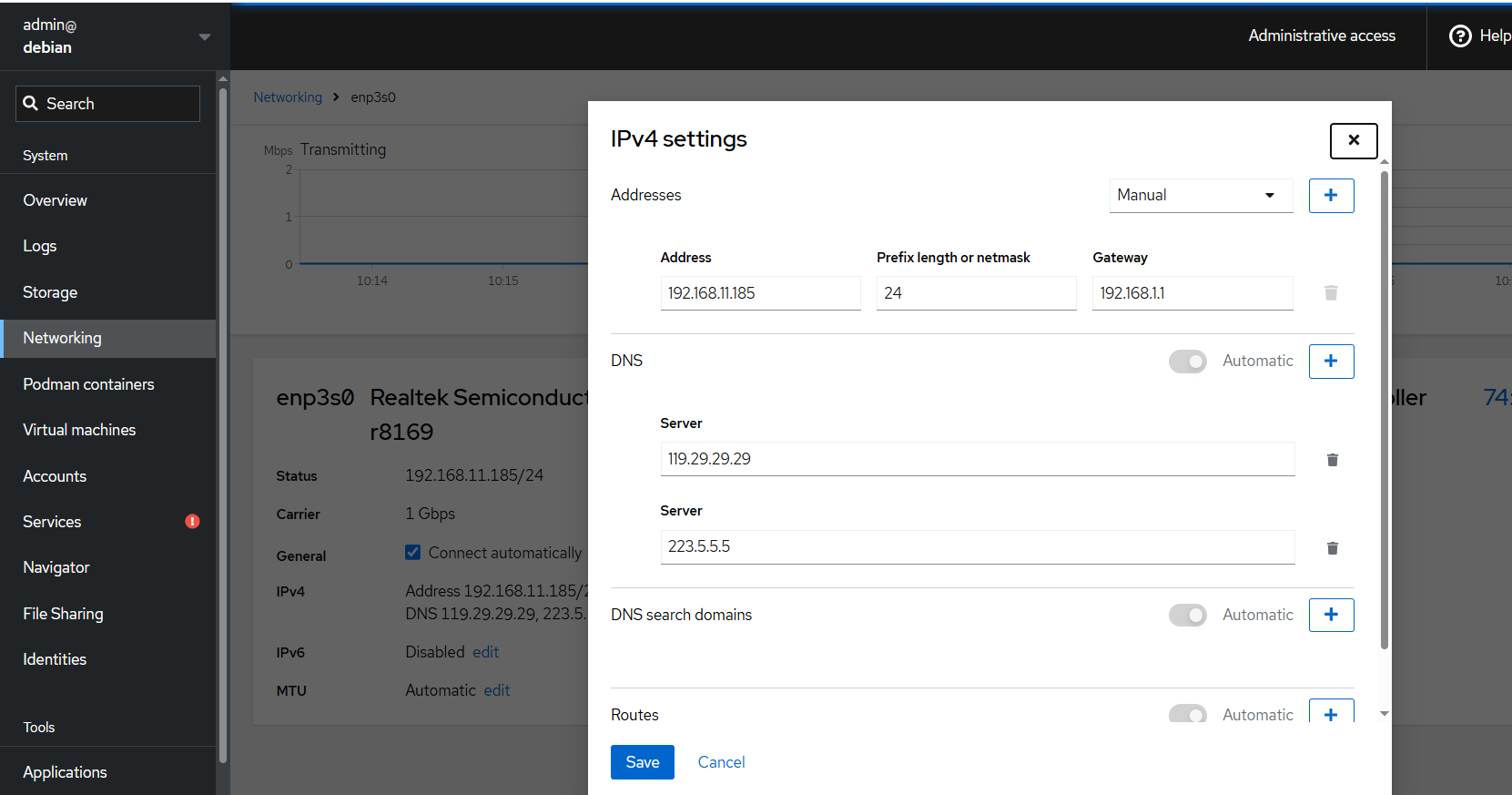This screenshot has height=795, width=1512.
Task: Toggle DNS search domains Automatic switch
Action: click(x=1188, y=616)
